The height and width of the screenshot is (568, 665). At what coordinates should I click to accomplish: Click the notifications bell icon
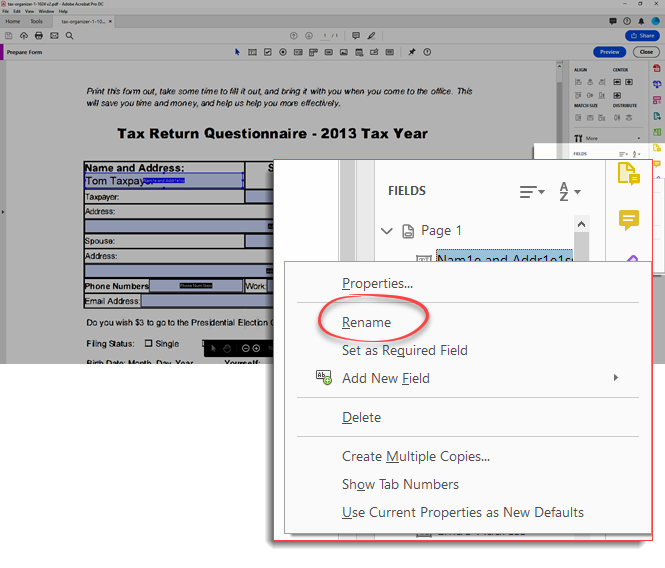point(641,21)
